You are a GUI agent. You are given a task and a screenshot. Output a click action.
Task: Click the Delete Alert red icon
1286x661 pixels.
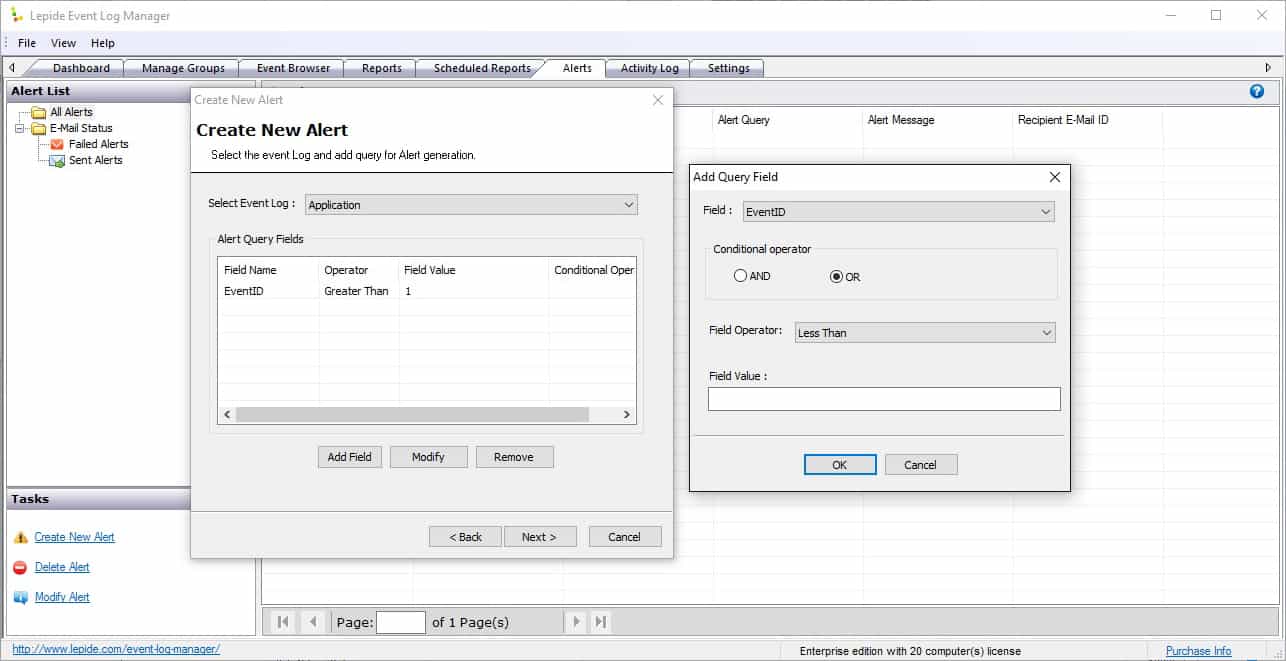[x=20, y=568]
